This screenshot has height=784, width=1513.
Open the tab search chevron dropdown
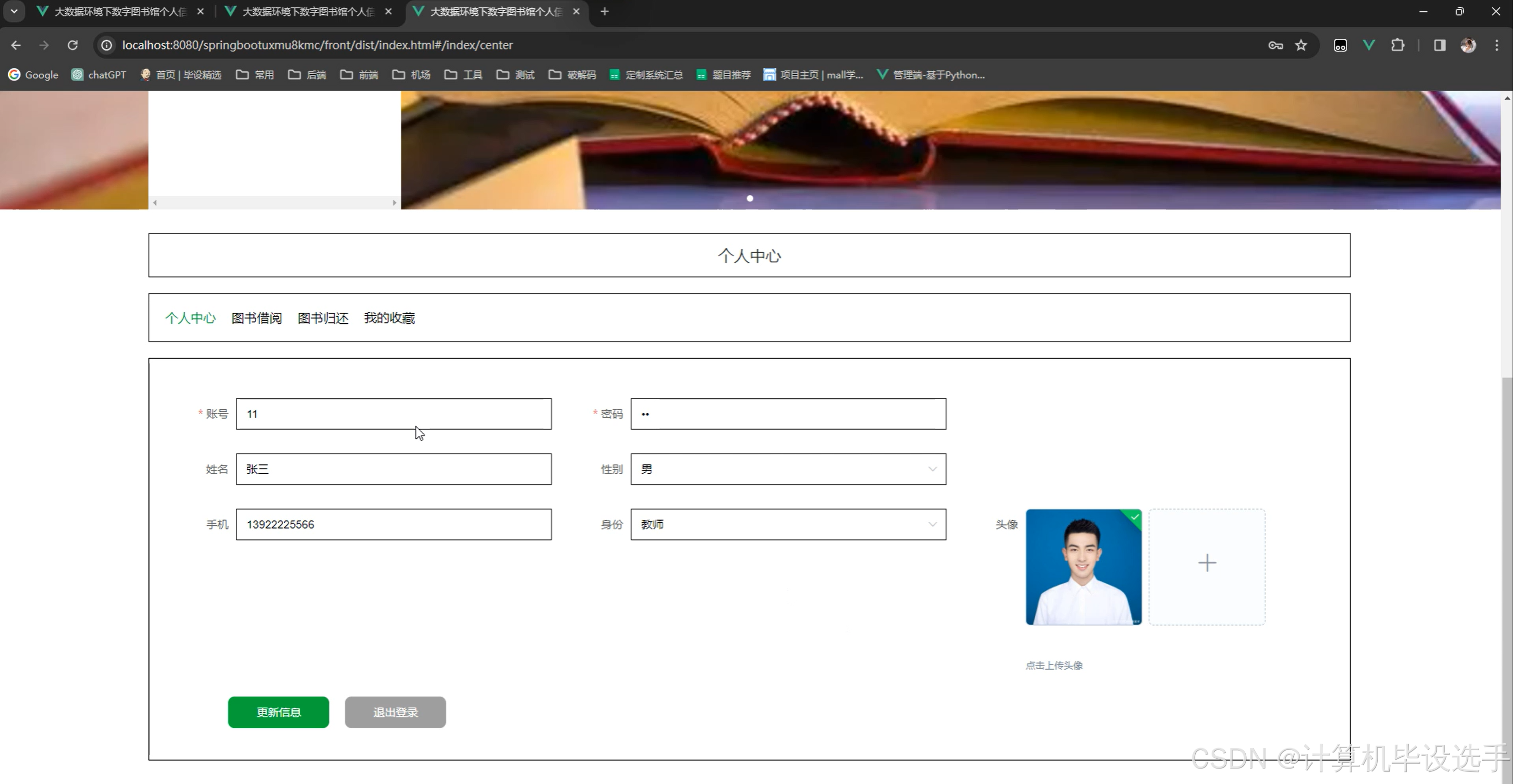[x=14, y=11]
